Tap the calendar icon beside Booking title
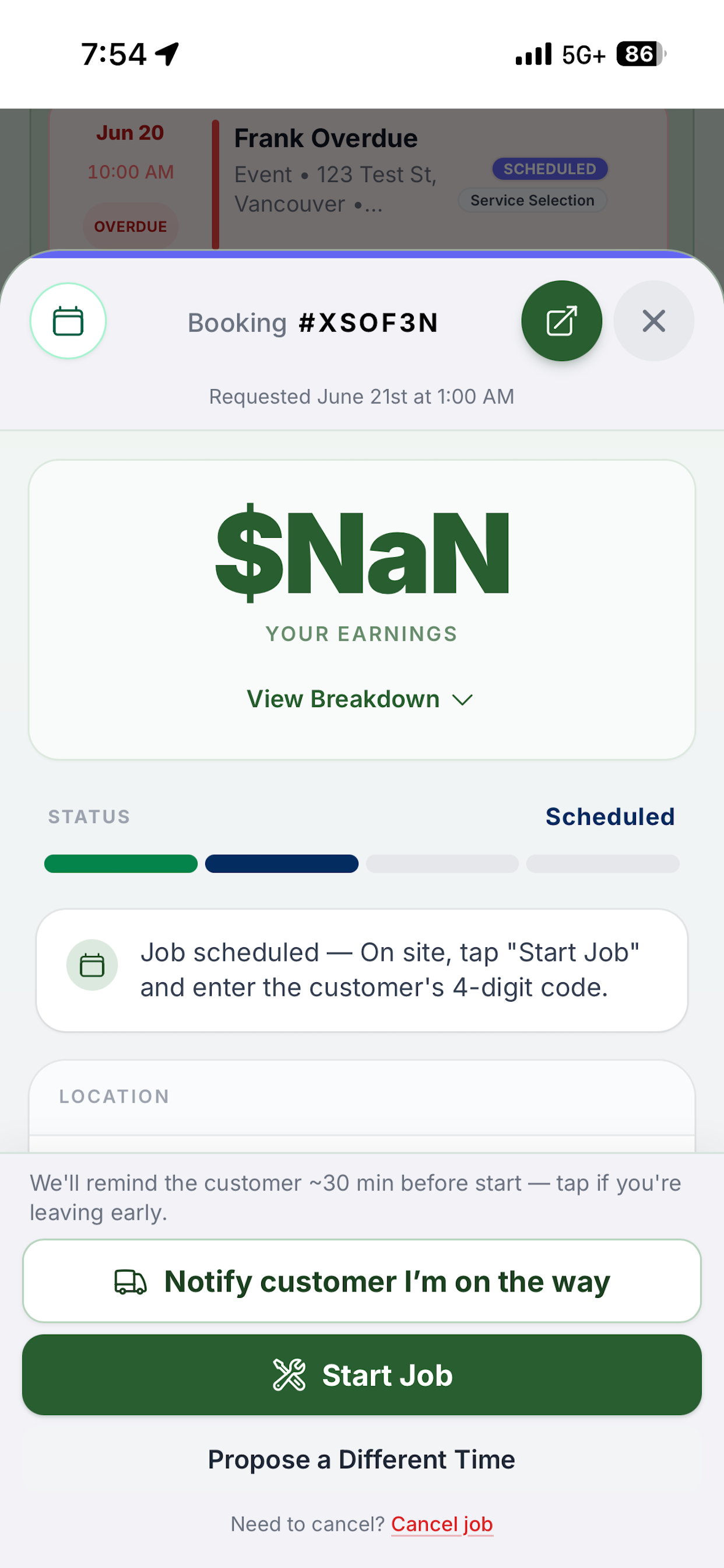 (68, 321)
